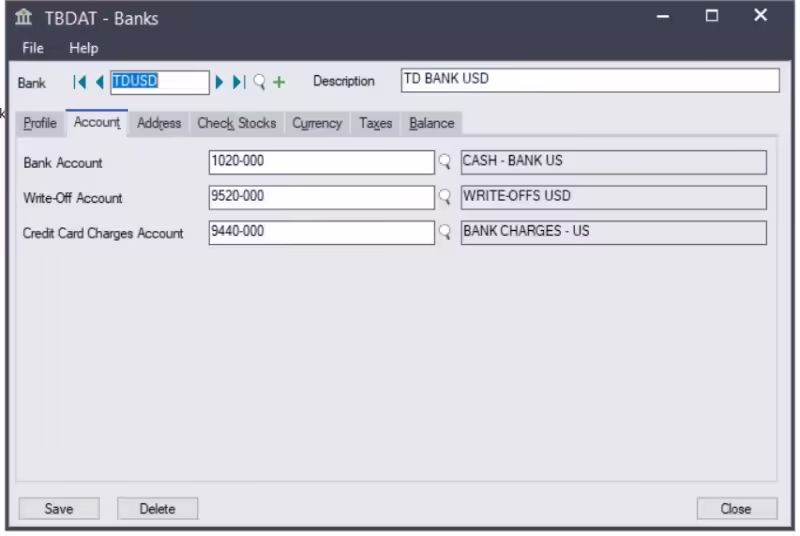This screenshot has width=800, height=536.
Task: Click the BANK CHARGES - US description box
Action: pos(614,233)
